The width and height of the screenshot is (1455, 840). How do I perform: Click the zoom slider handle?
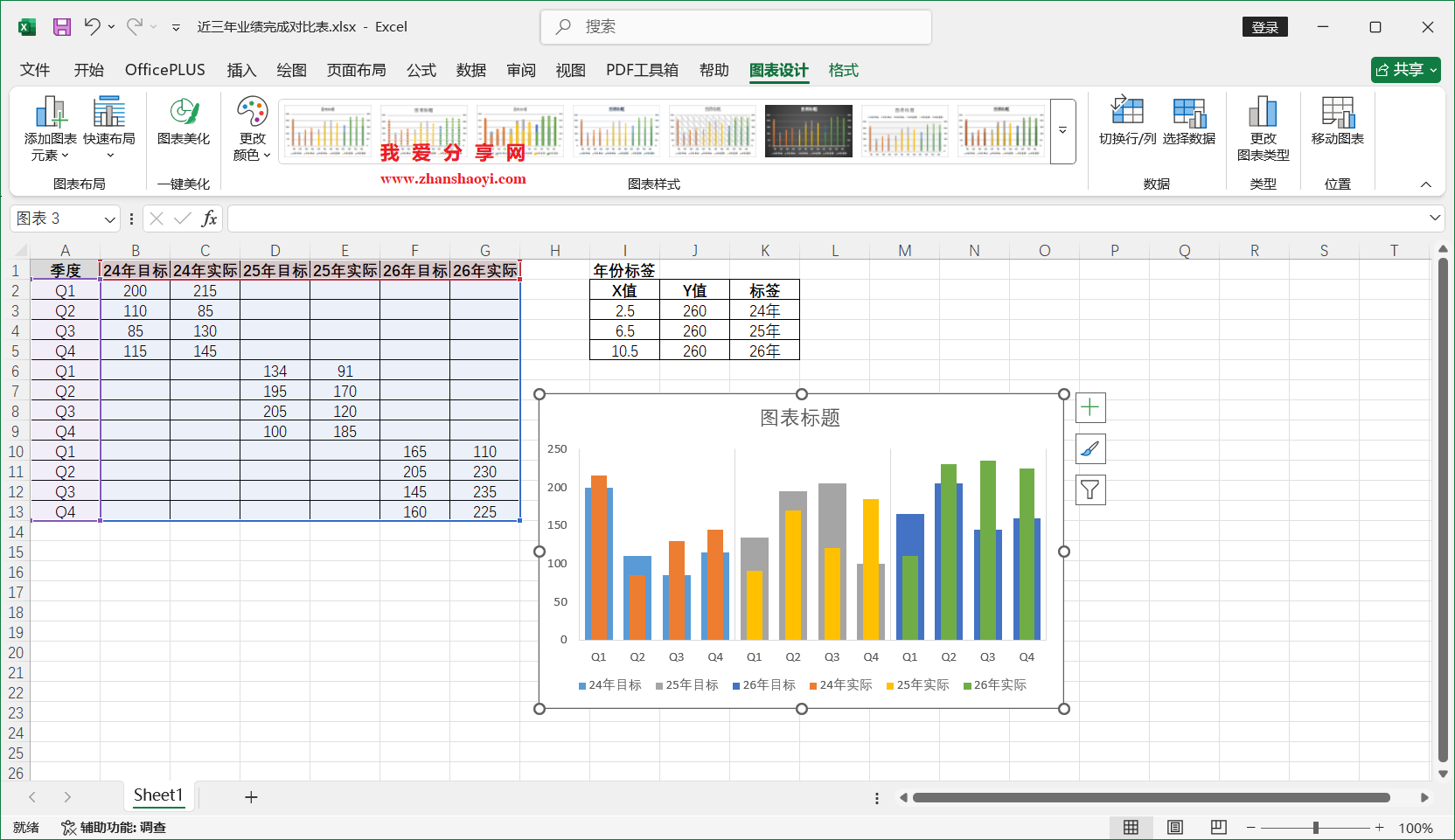[1315, 827]
